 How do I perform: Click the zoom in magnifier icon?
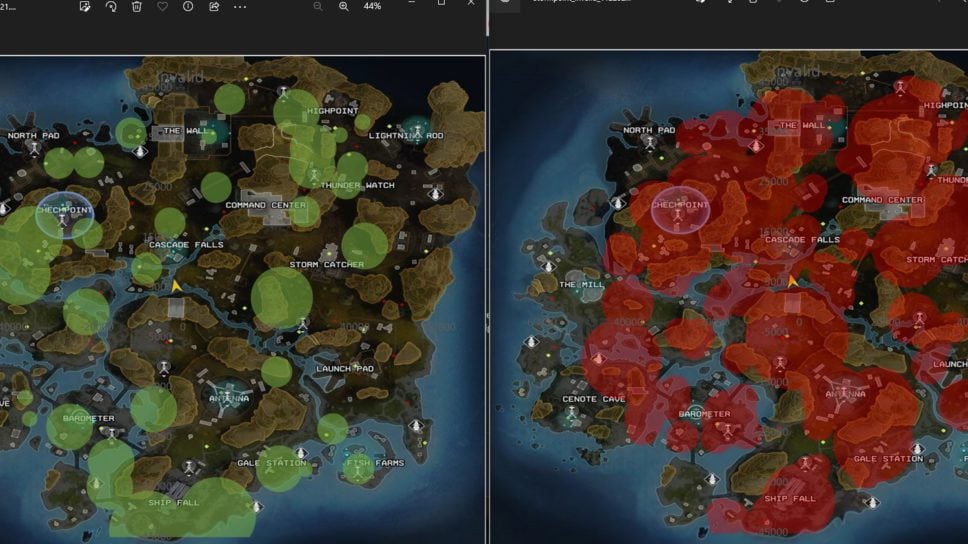coord(344,6)
